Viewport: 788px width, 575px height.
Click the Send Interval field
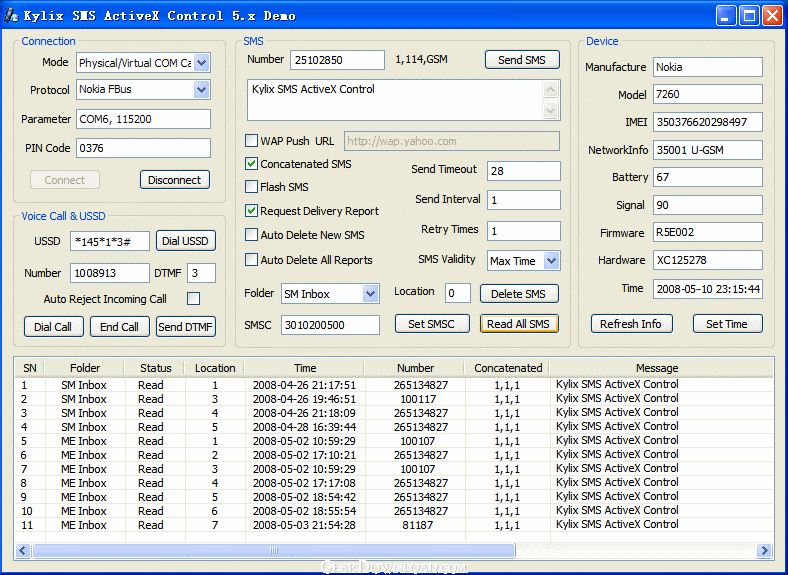pos(524,200)
